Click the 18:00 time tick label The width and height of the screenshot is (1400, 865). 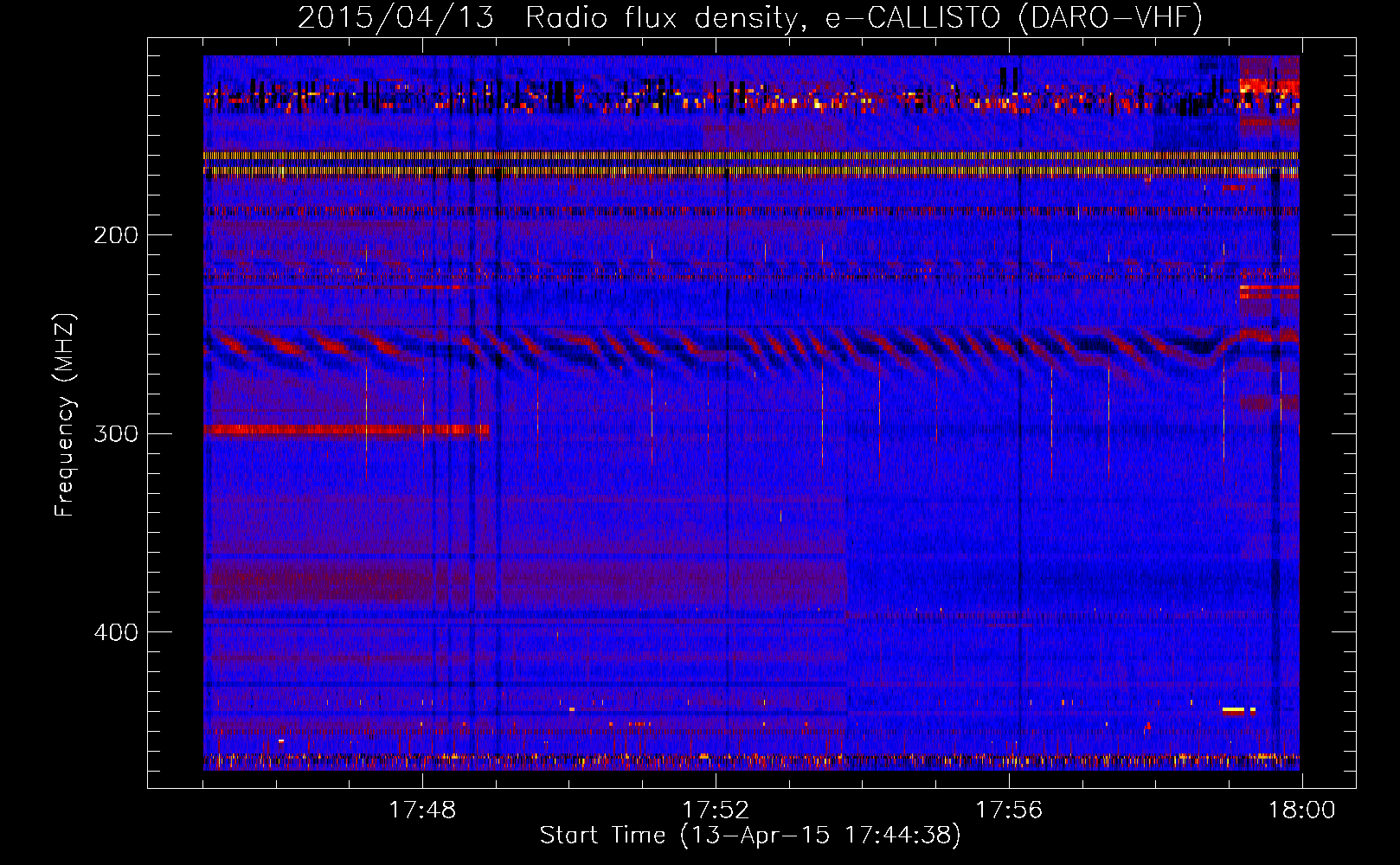(1301, 811)
